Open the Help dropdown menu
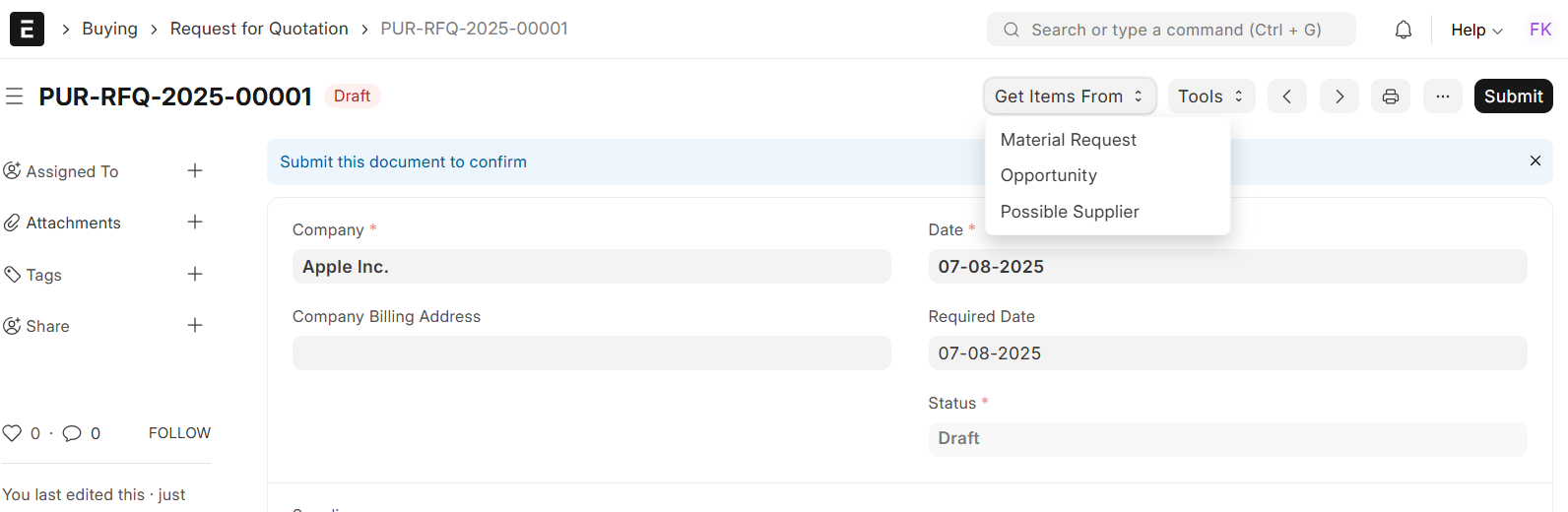 coord(1476,30)
